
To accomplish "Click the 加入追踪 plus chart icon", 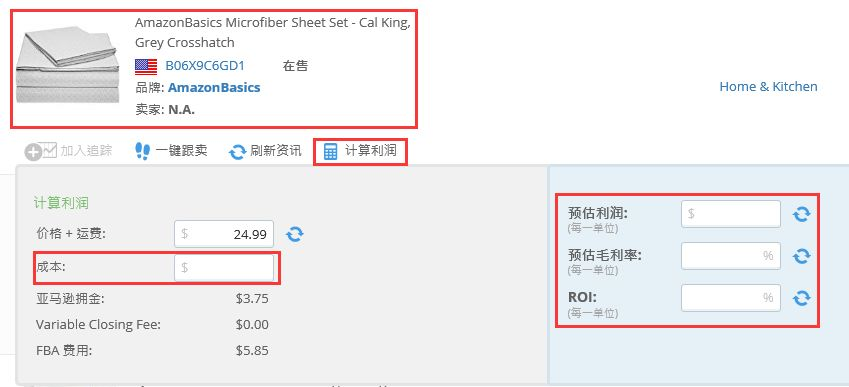I will tap(41, 151).
